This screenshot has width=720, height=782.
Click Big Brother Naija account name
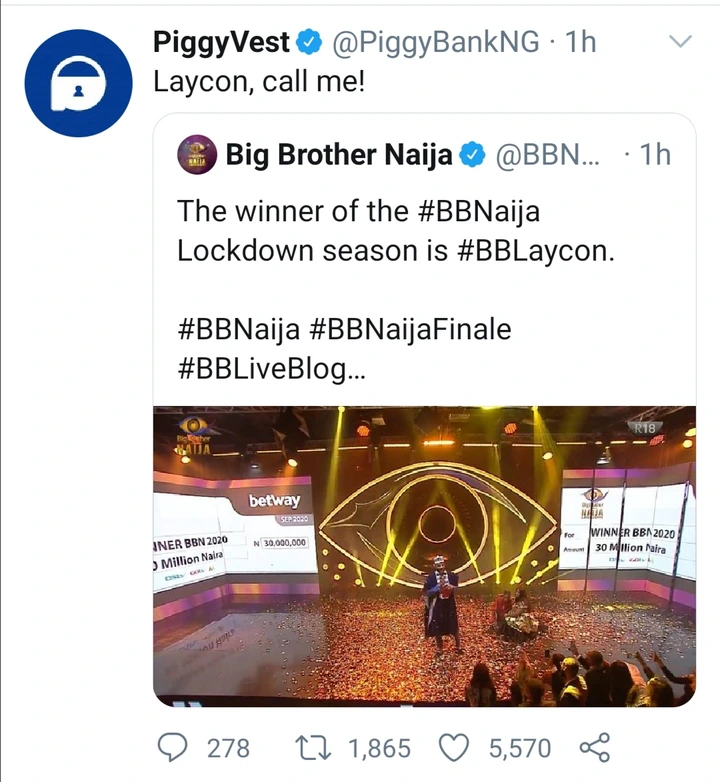point(340,155)
